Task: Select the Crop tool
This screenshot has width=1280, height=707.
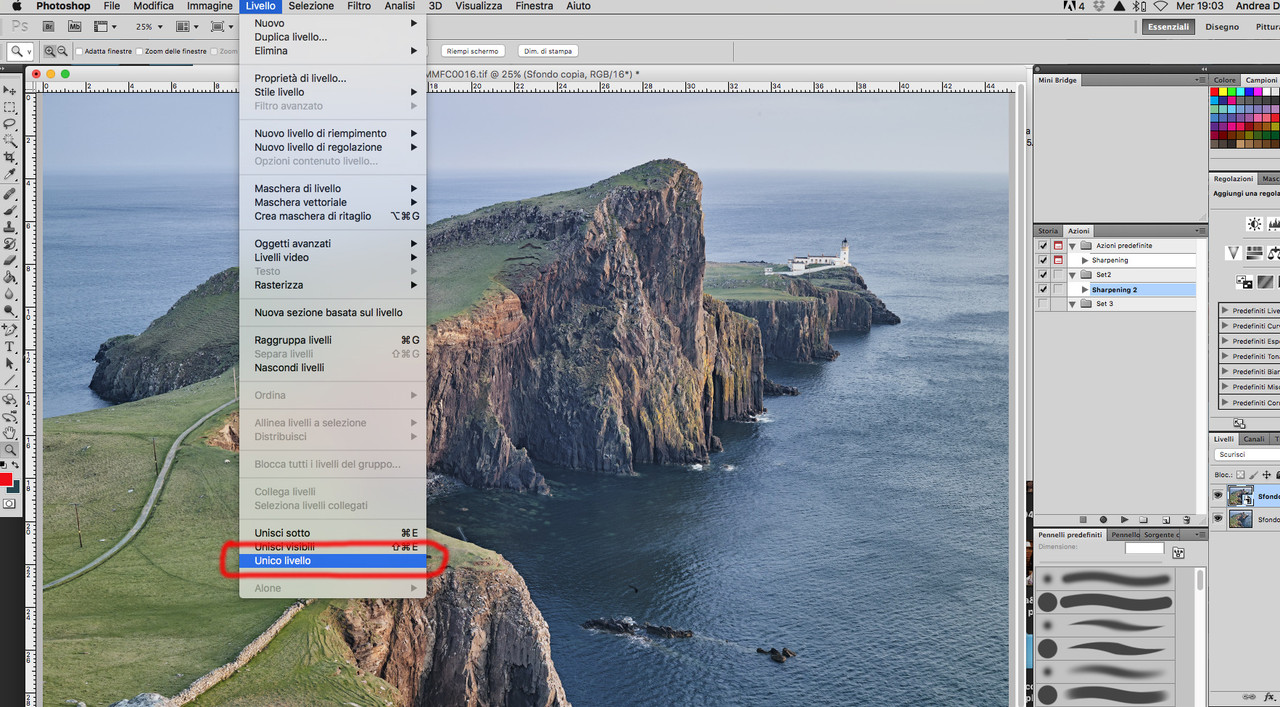Action: tap(10, 158)
